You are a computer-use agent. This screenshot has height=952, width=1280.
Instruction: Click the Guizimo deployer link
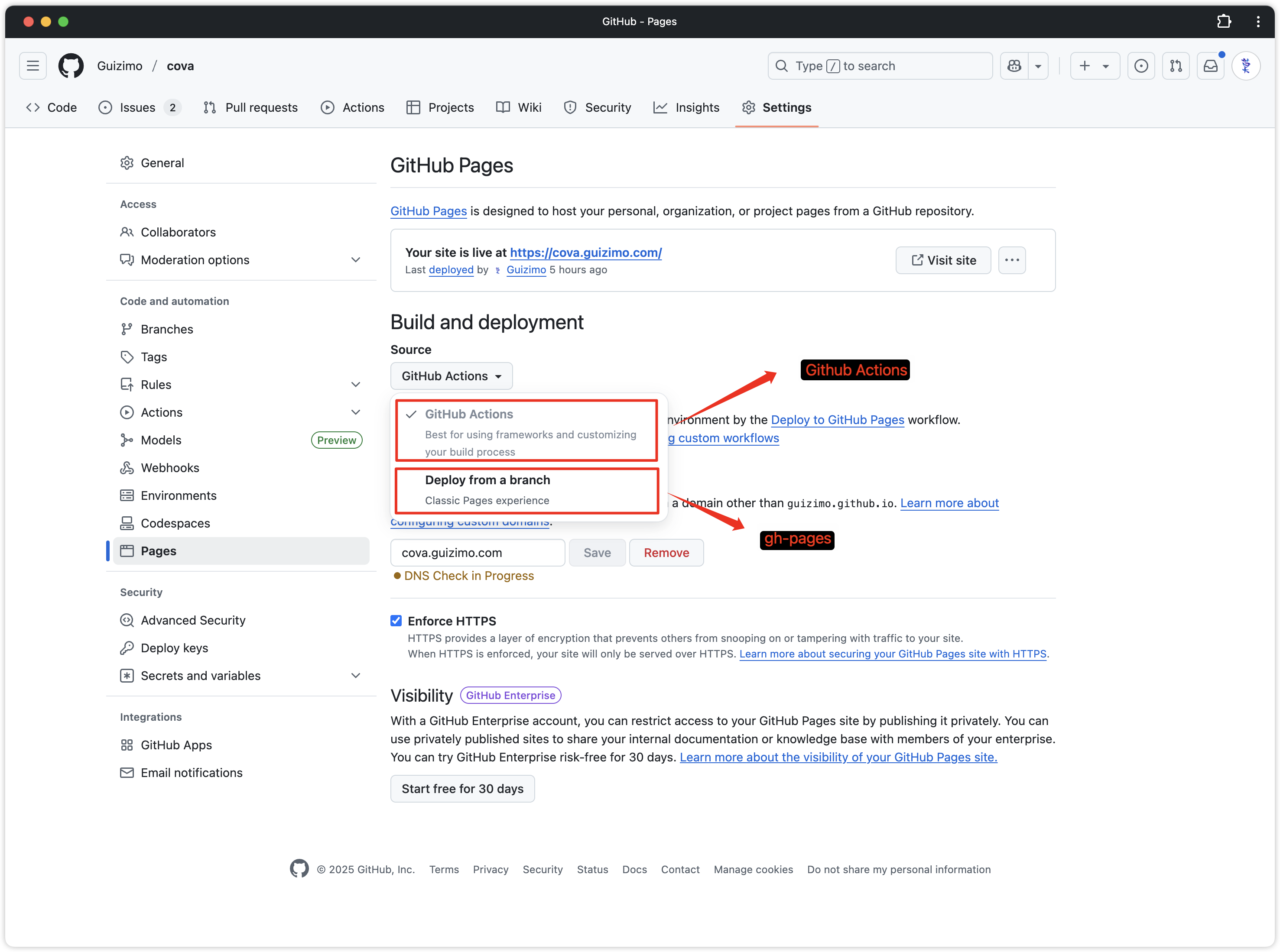526,270
